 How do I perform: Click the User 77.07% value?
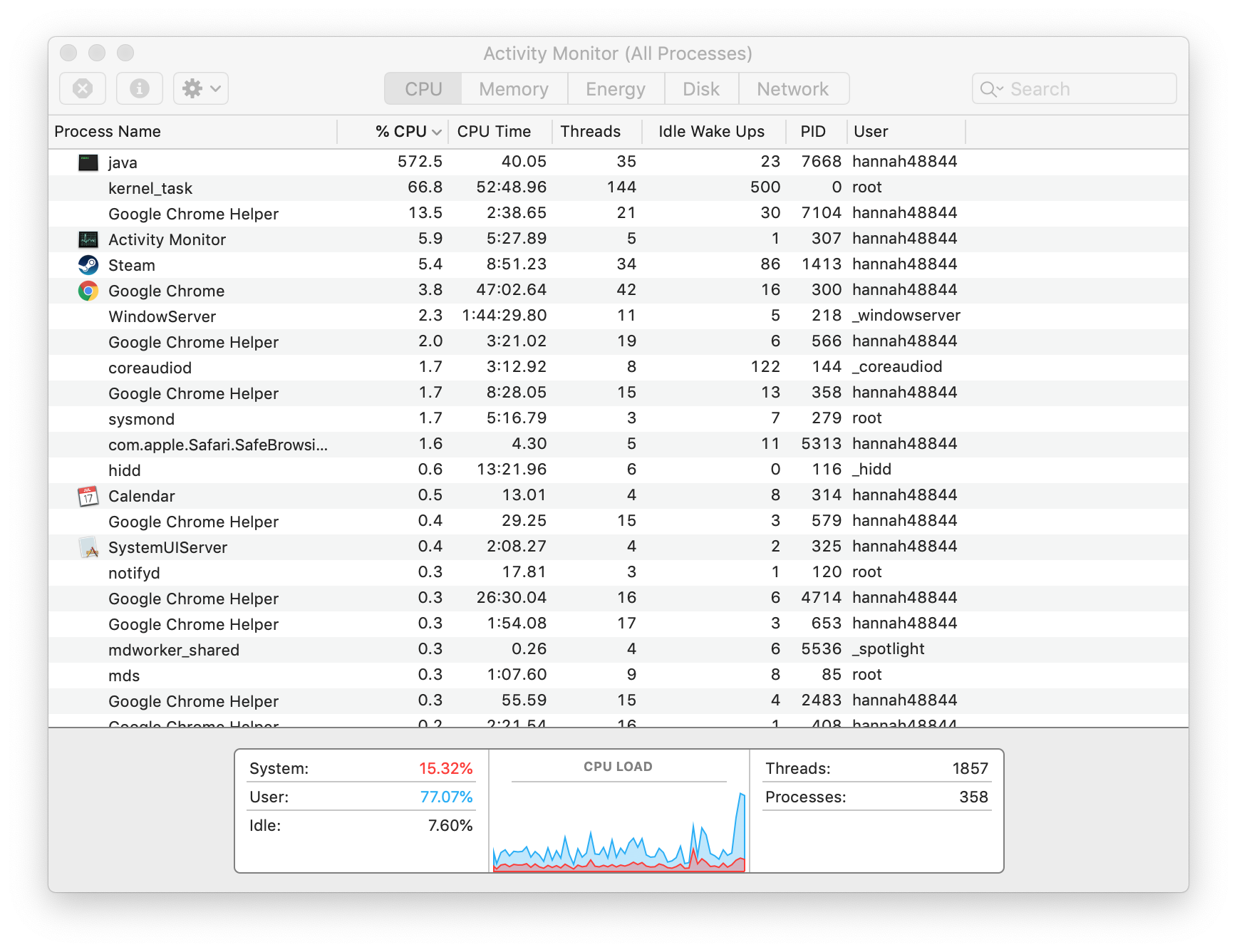click(446, 797)
